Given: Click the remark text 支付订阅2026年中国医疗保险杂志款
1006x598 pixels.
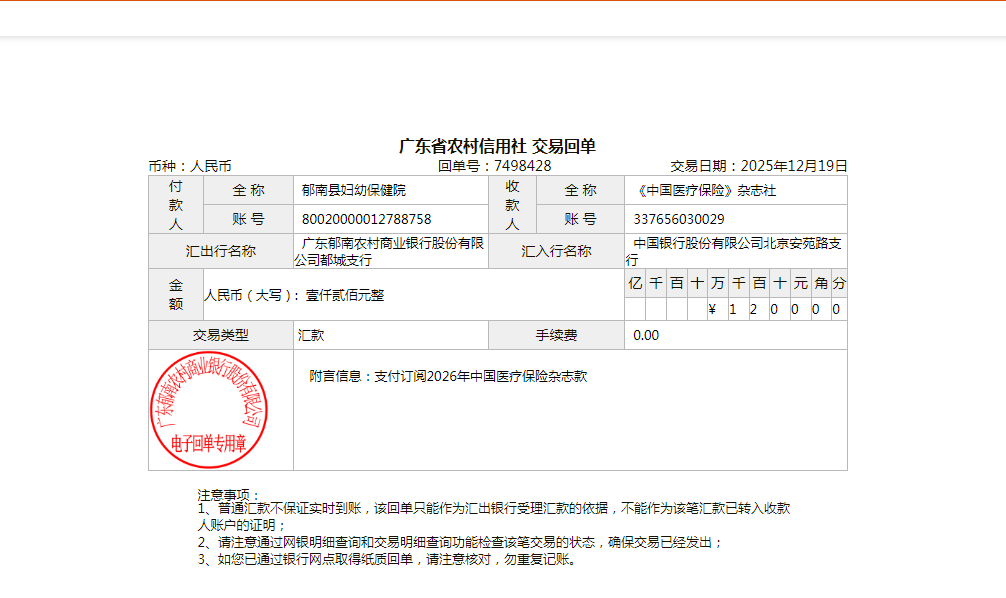Looking at the screenshot, I should pos(447,377).
